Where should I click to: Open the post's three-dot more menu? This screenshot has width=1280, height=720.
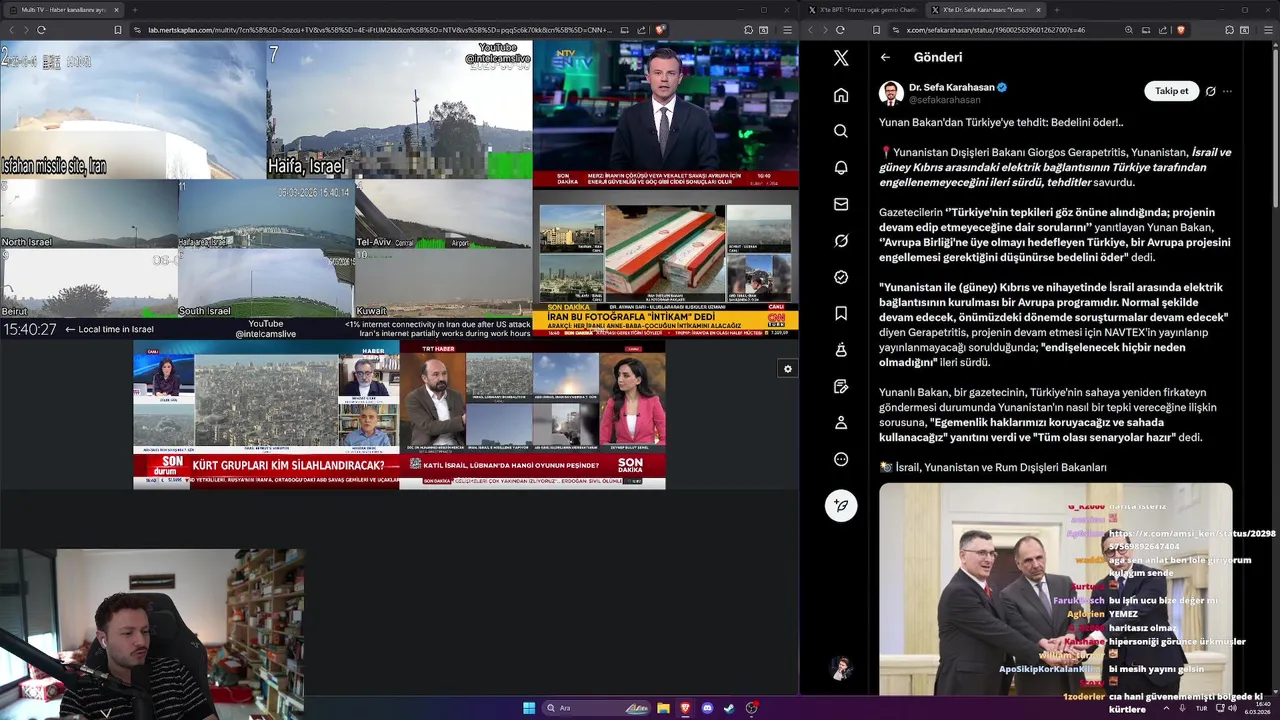[1227, 91]
